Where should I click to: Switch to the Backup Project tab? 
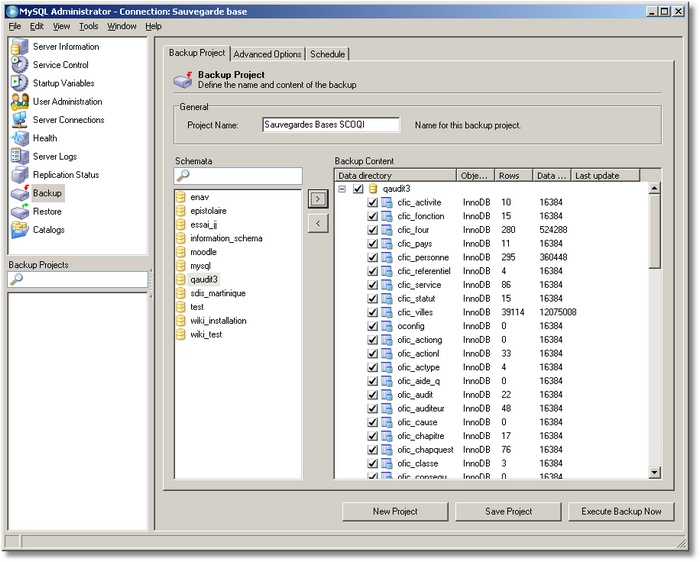tap(197, 53)
